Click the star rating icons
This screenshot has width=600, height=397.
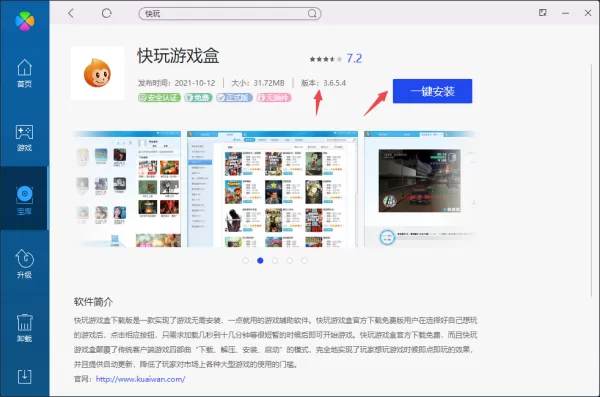pos(326,59)
